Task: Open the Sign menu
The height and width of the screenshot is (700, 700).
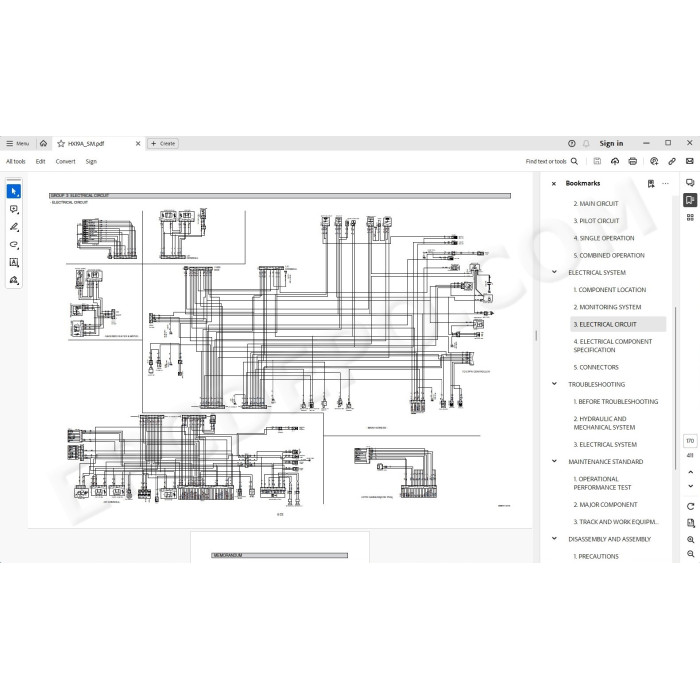Action: tap(91, 161)
